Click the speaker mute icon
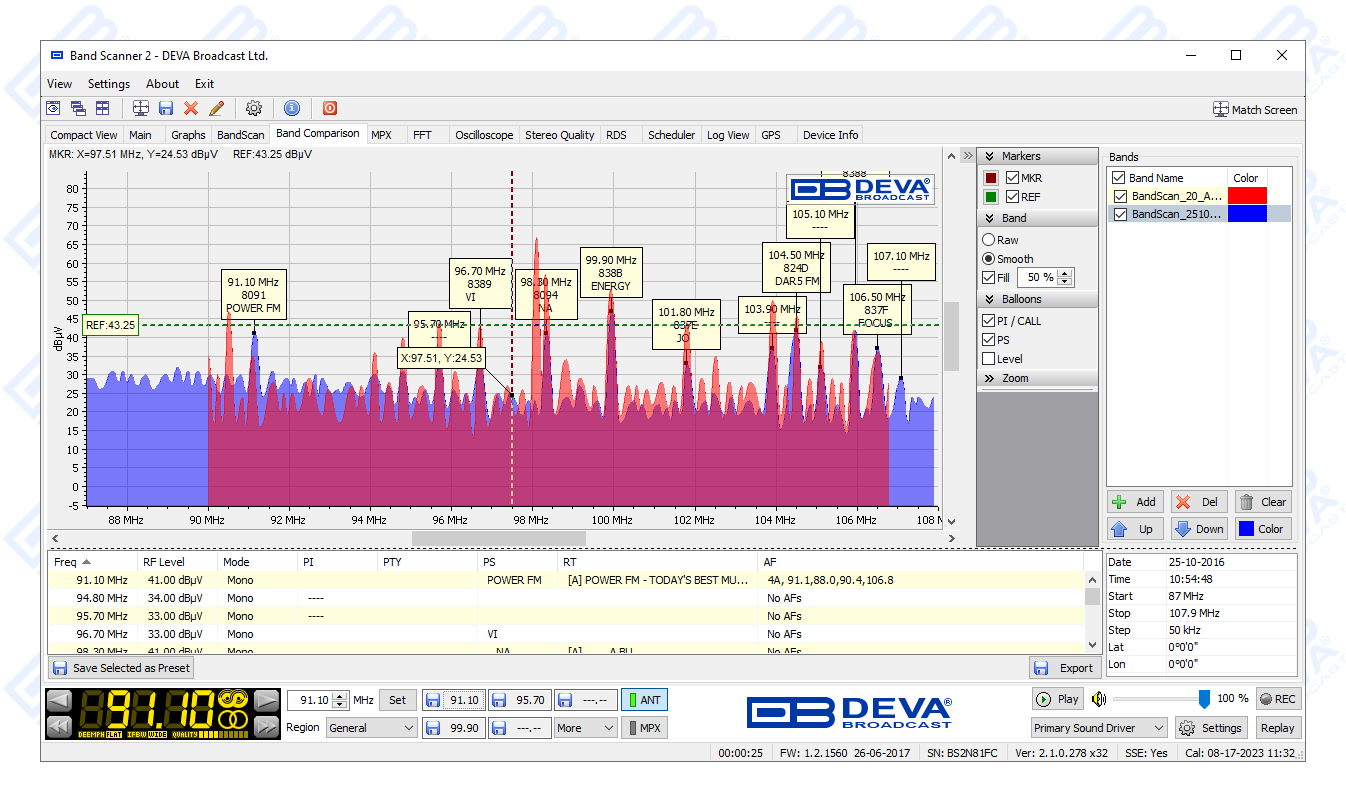This screenshot has width=1346, height=802. (1099, 699)
